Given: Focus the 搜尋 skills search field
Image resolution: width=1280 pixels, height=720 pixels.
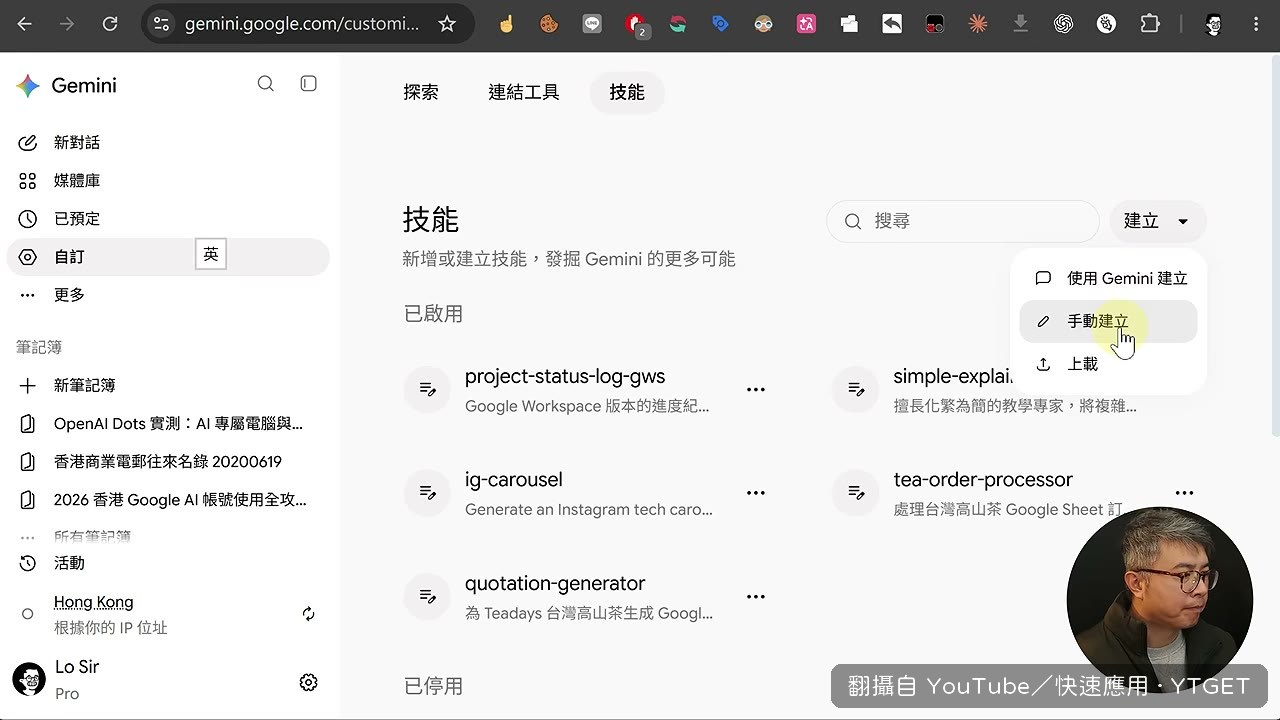Looking at the screenshot, I should pyautogui.click(x=963, y=221).
